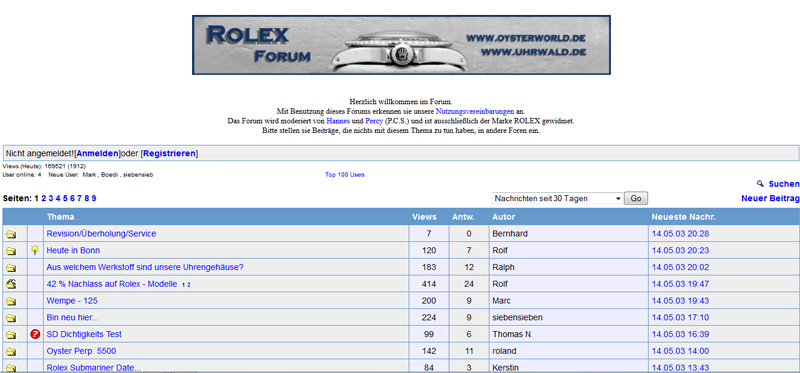Open moderator Percy profile link
This screenshot has width=800, height=373.
coord(374,121)
